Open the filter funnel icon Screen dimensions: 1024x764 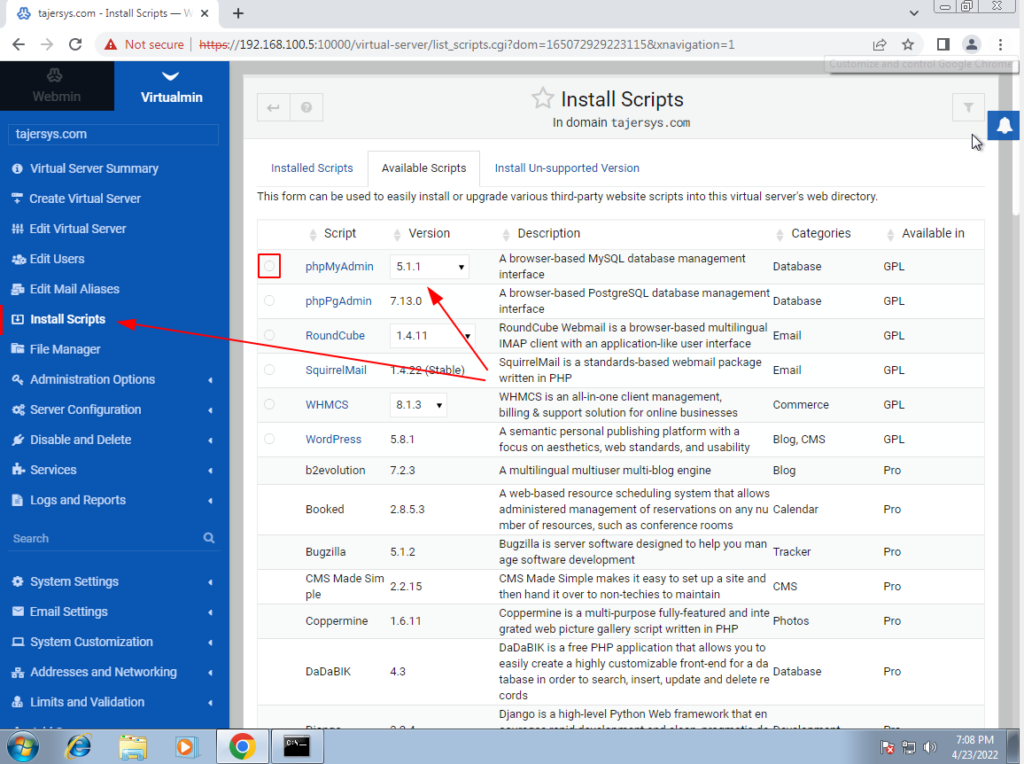(968, 107)
